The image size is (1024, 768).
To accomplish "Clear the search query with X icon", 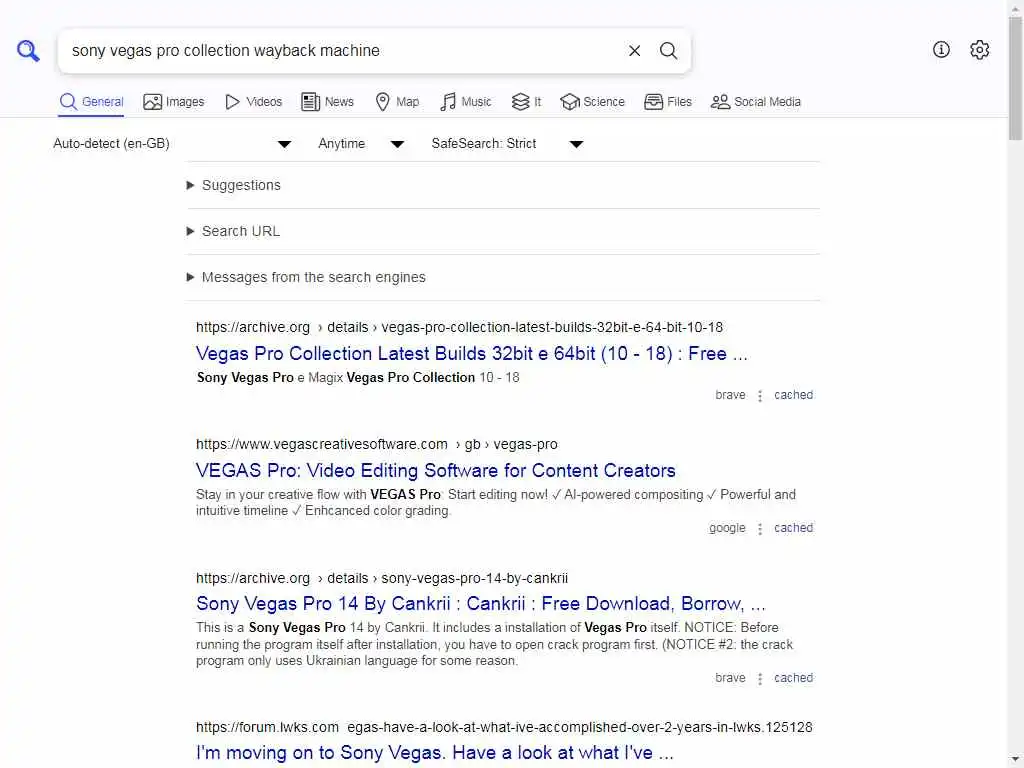I will pyautogui.click(x=634, y=50).
